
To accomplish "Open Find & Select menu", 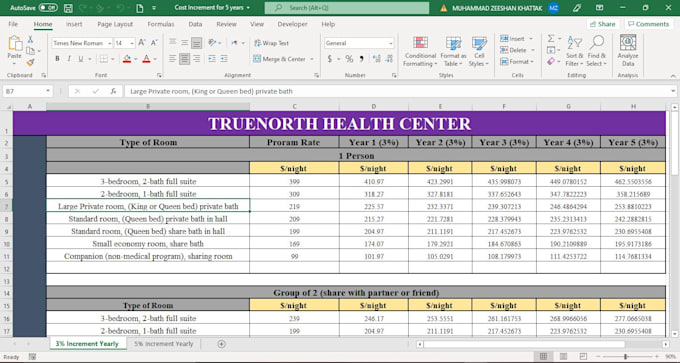I will pos(597,51).
